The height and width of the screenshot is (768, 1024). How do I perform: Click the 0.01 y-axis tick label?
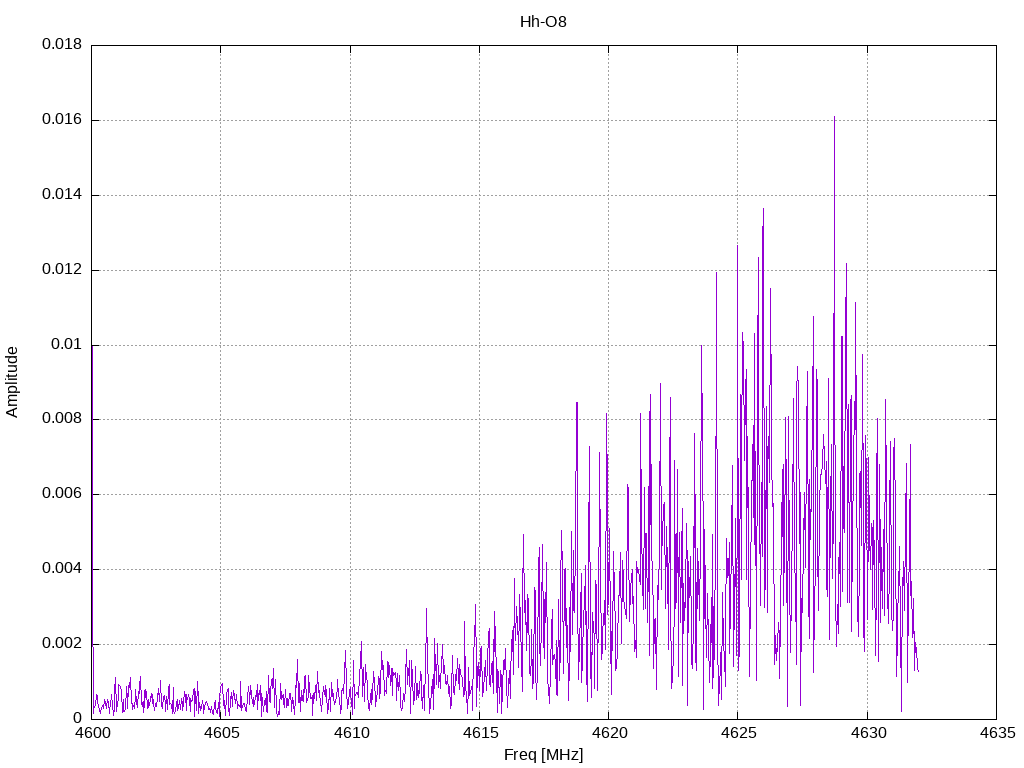[x=66, y=345]
